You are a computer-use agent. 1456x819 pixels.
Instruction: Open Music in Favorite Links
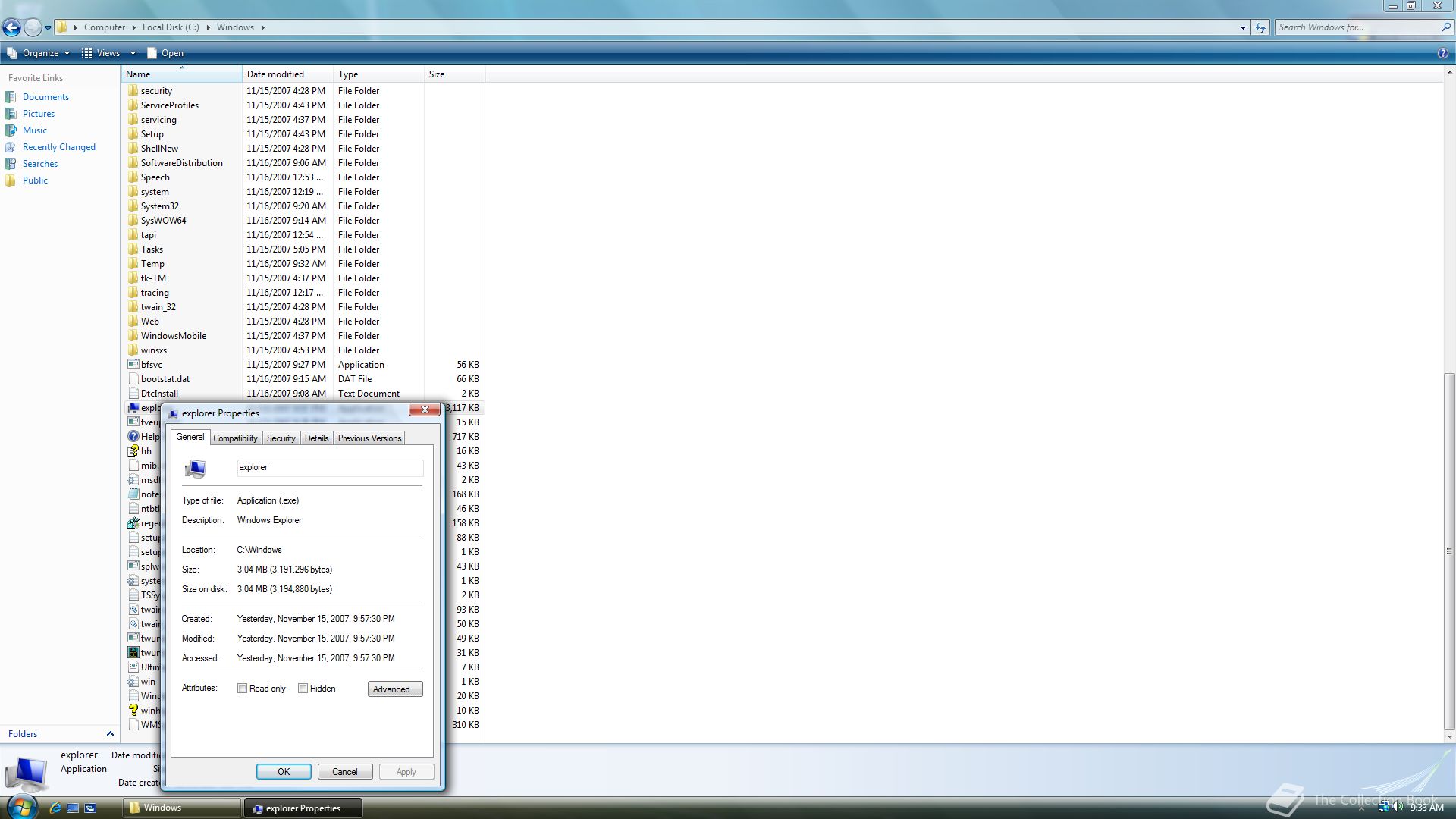(x=35, y=130)
